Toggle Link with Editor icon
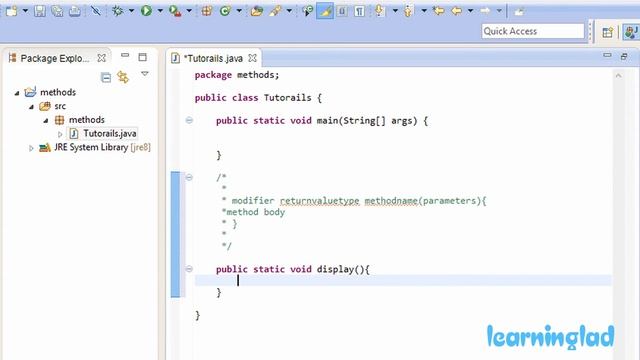 coord(123,77)
